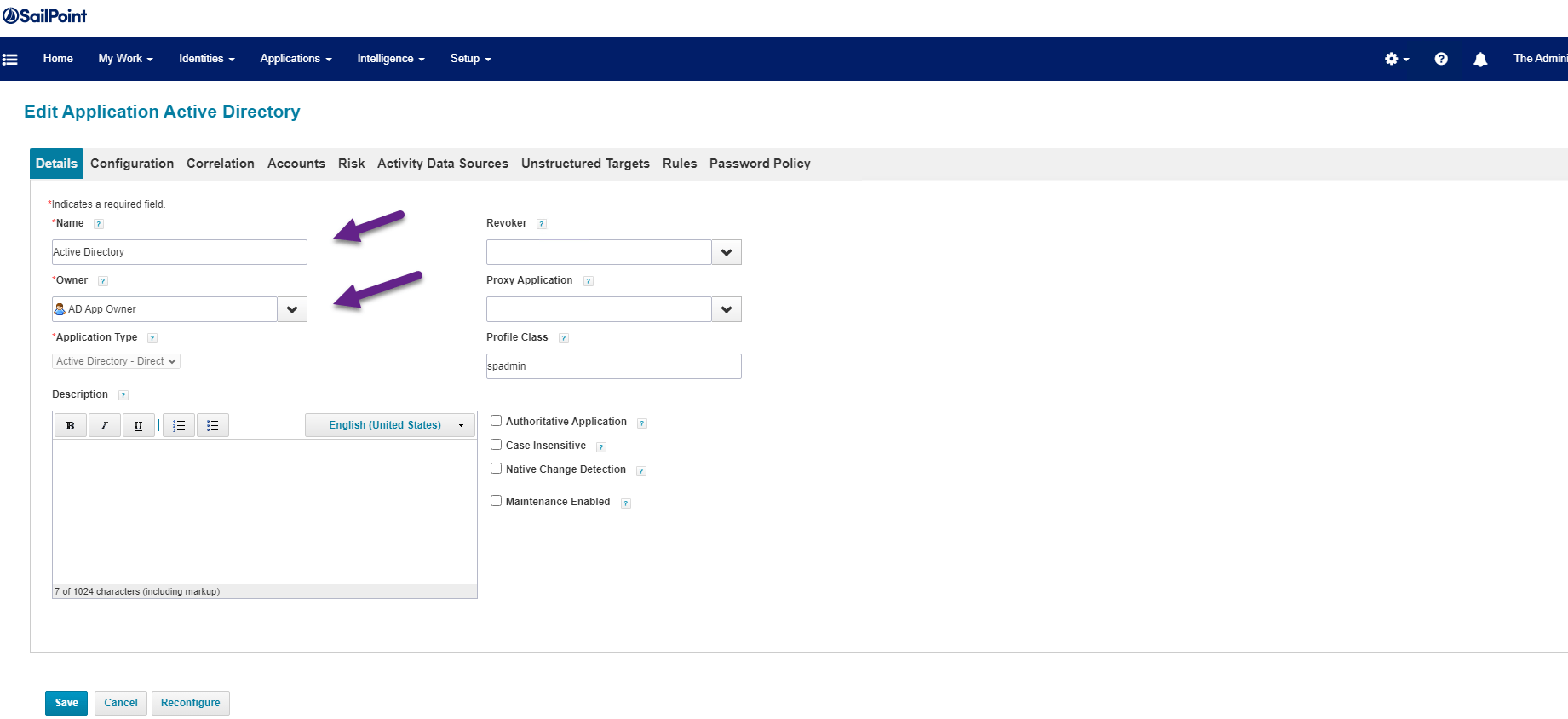Image resolution: width=1568 pixels, height=719 pixels.
Task: Open the Applications menu
Action: coord(296,59)
